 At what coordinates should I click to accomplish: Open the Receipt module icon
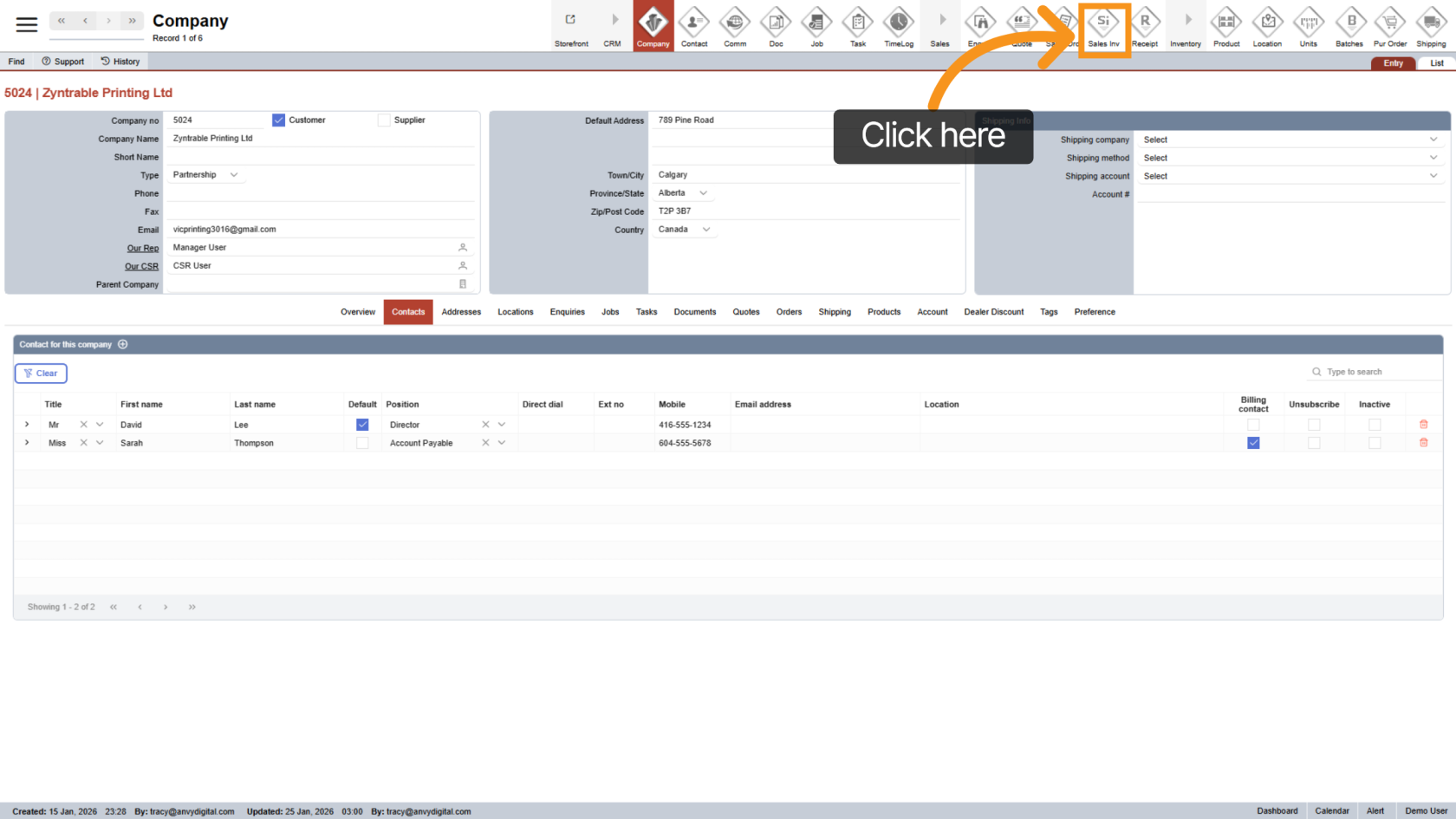point(1144,27)
